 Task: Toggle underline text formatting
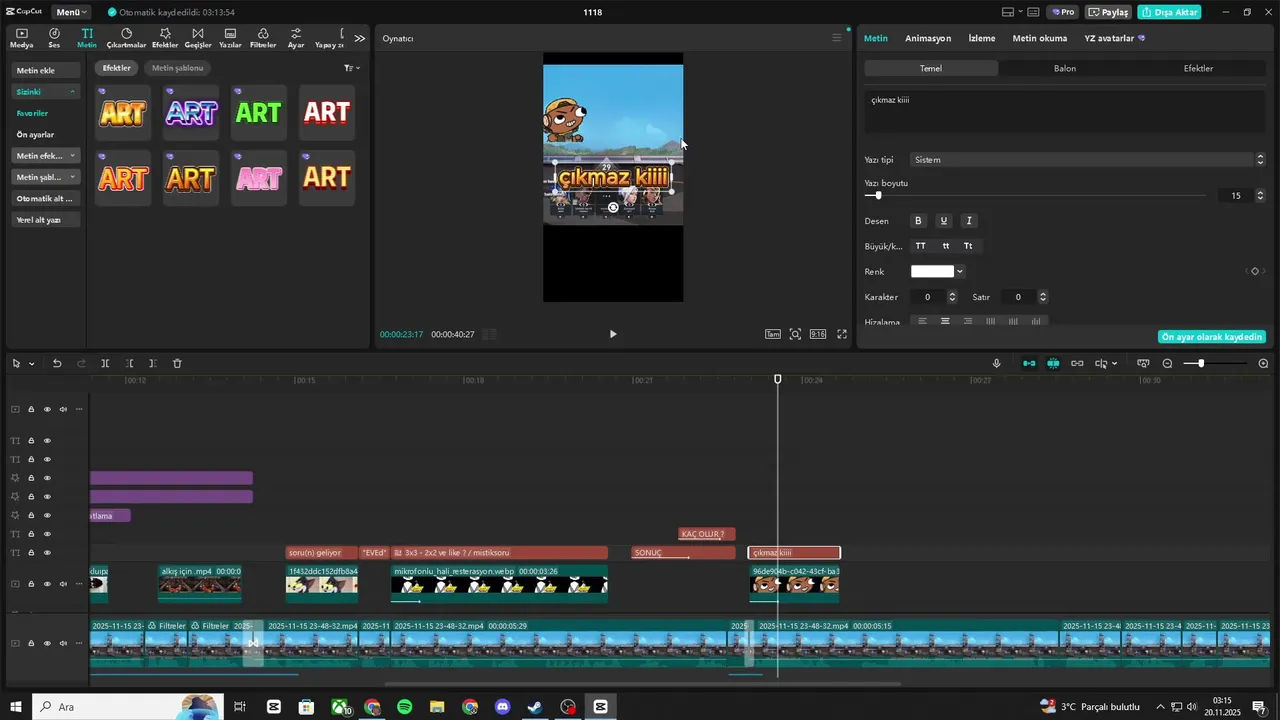pyautogui.click(x=943, y=221)
